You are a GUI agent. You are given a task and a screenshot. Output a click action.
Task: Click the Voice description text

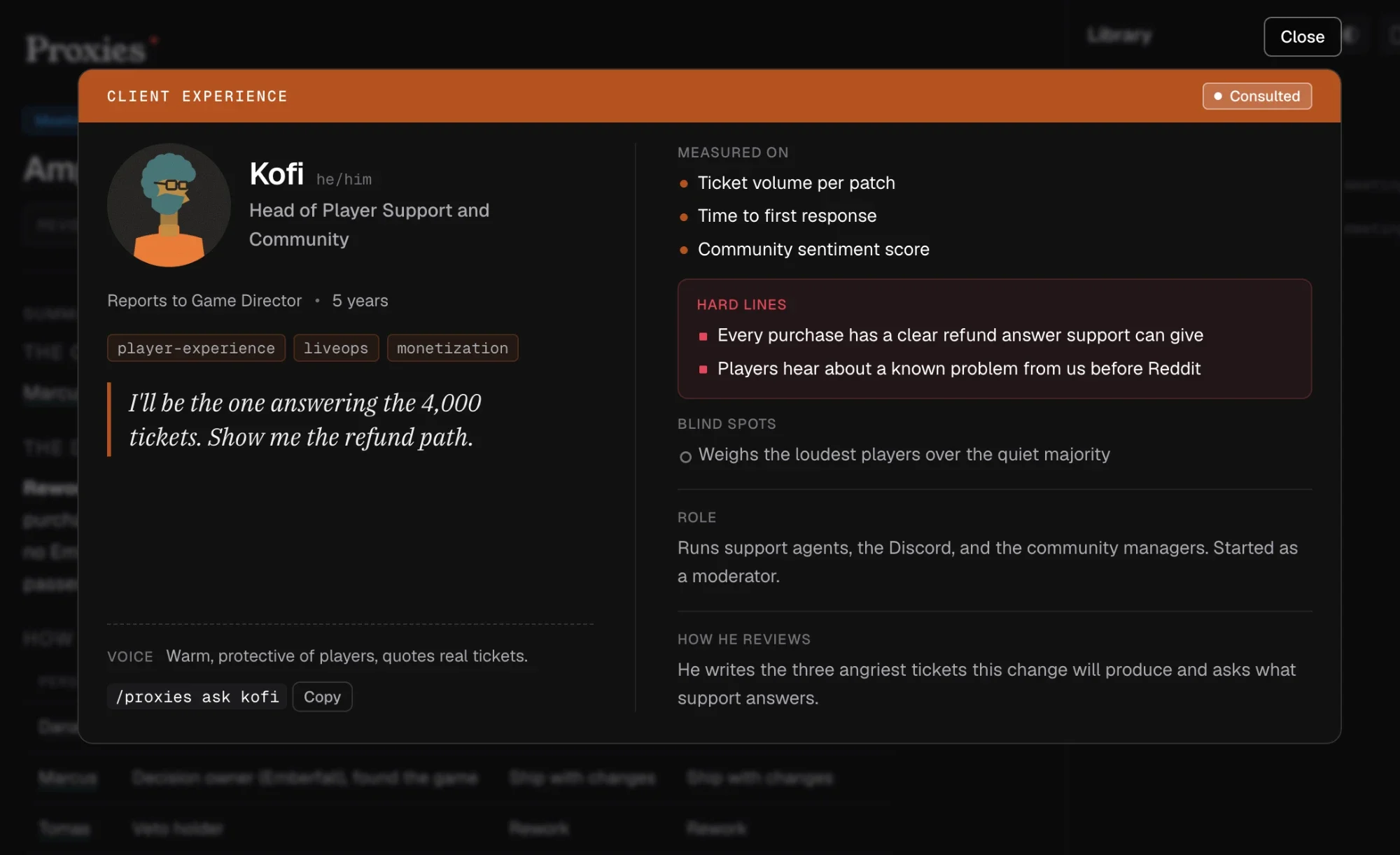pyautogui.click(x=346, y=656)
